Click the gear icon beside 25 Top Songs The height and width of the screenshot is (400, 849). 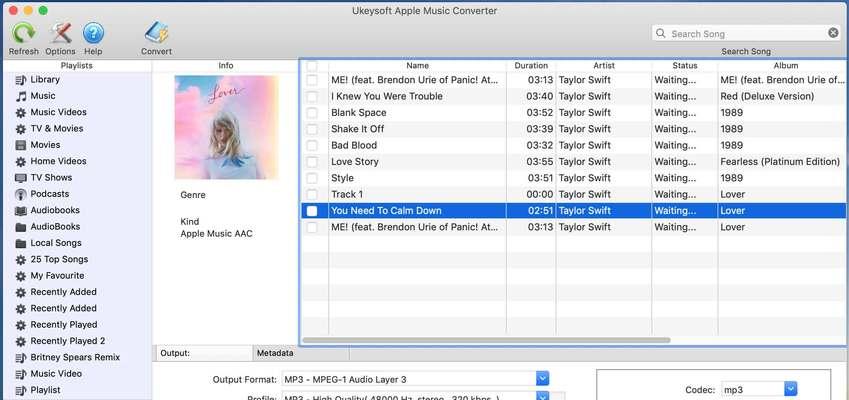click(x=21, y=260)
